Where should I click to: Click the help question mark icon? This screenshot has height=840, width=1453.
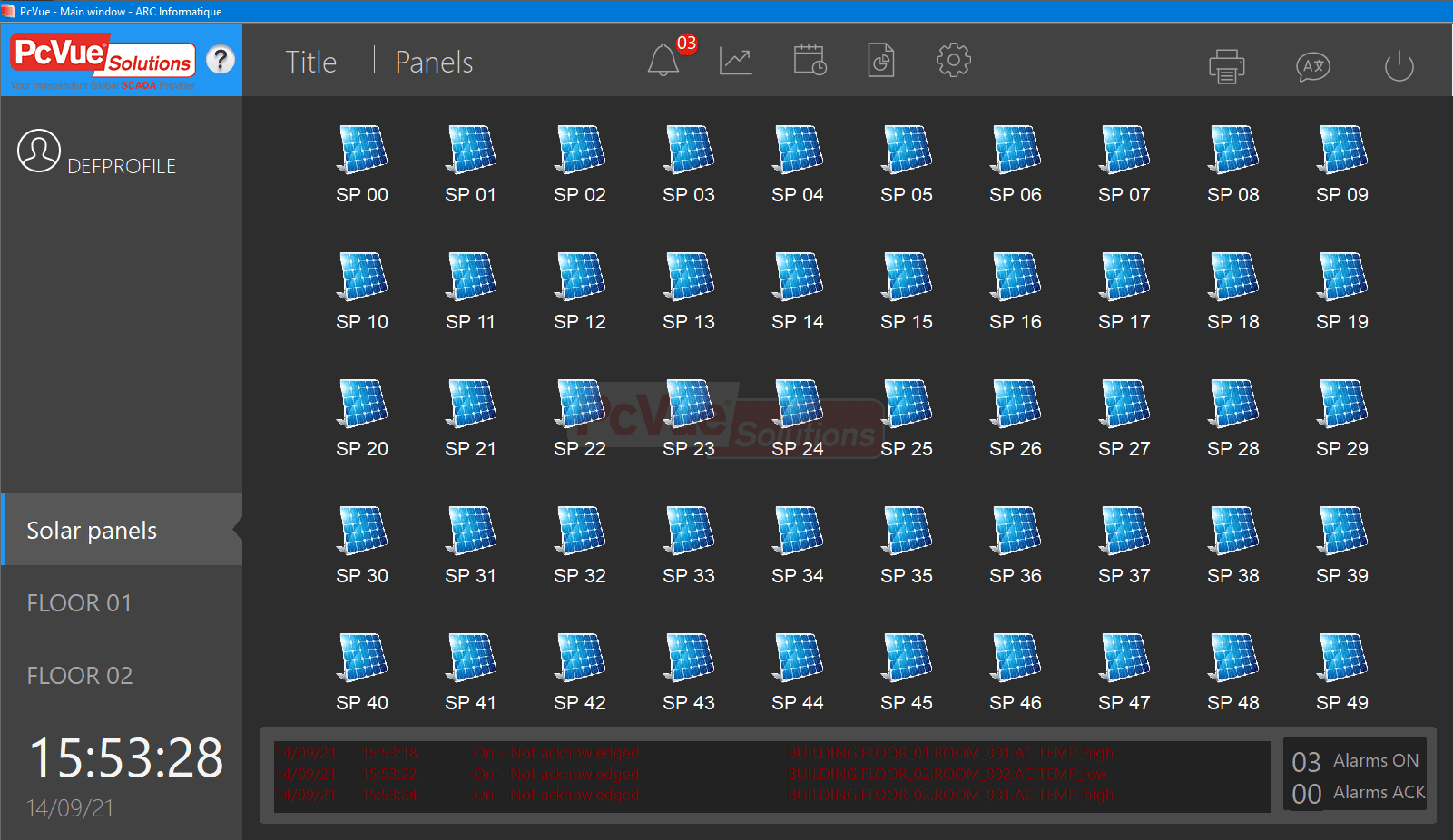pos(220,60)
